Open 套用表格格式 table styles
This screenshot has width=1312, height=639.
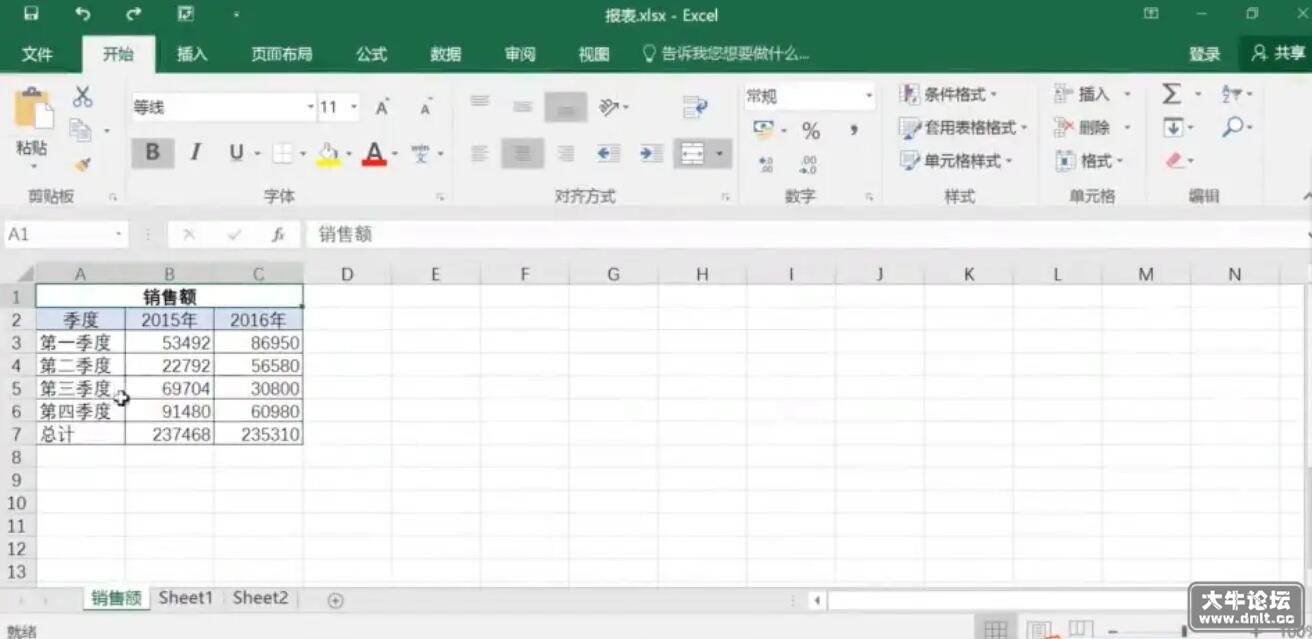coord(963,127)
